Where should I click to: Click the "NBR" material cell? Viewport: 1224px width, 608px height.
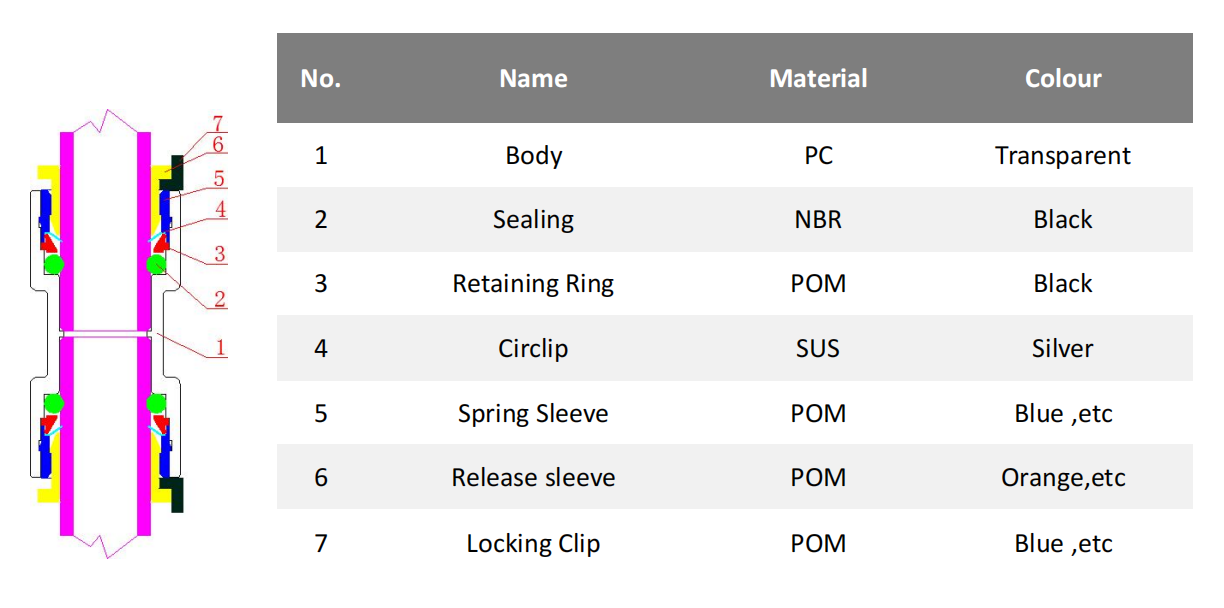tap(818, 220)
